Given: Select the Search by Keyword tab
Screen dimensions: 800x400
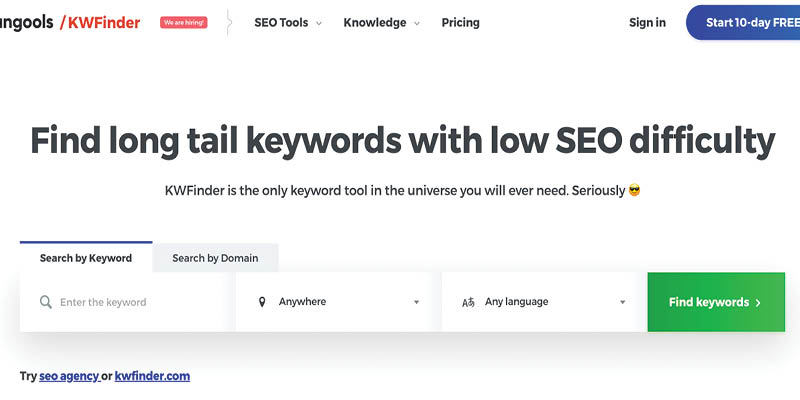Looking at the screenshot, I should (x=86, y=258).
